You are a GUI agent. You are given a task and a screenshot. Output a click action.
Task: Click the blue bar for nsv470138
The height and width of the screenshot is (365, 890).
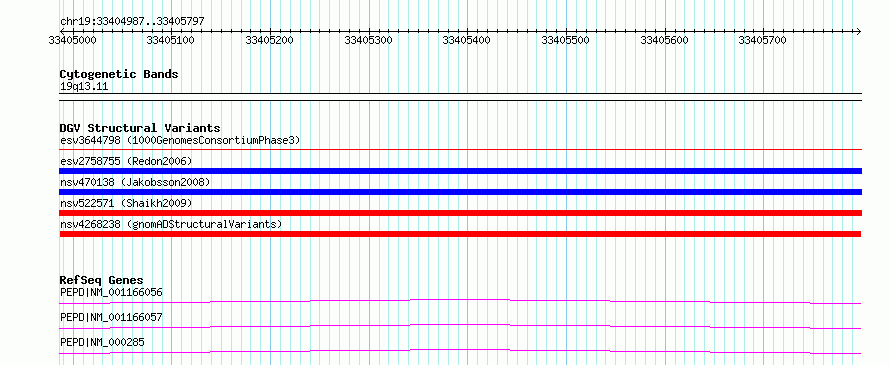(x=460, y=192)
